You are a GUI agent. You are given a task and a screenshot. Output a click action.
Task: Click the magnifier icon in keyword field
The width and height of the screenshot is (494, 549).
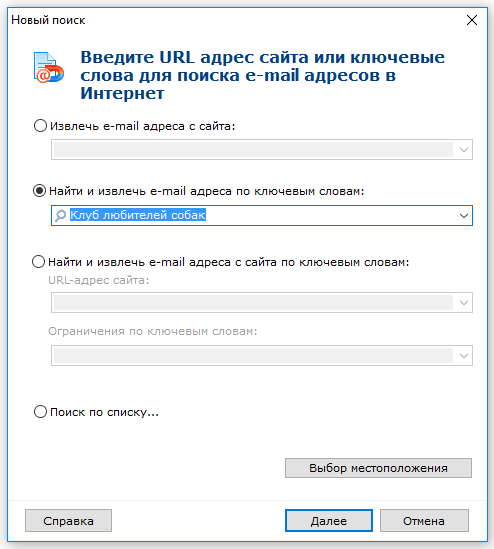60,215
